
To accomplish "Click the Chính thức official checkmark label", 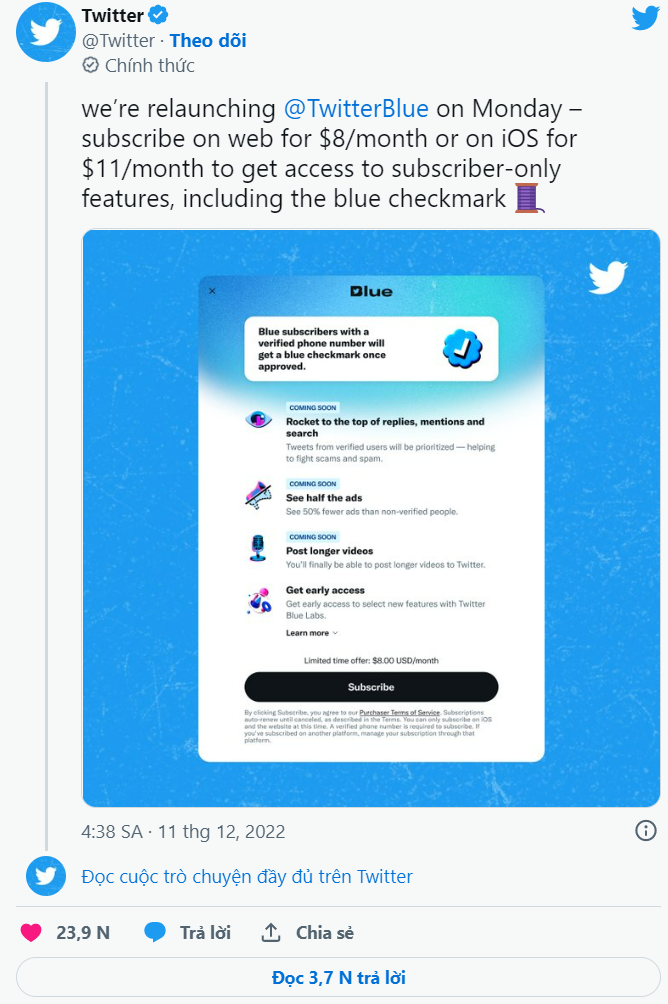I will tap(138, 65).
